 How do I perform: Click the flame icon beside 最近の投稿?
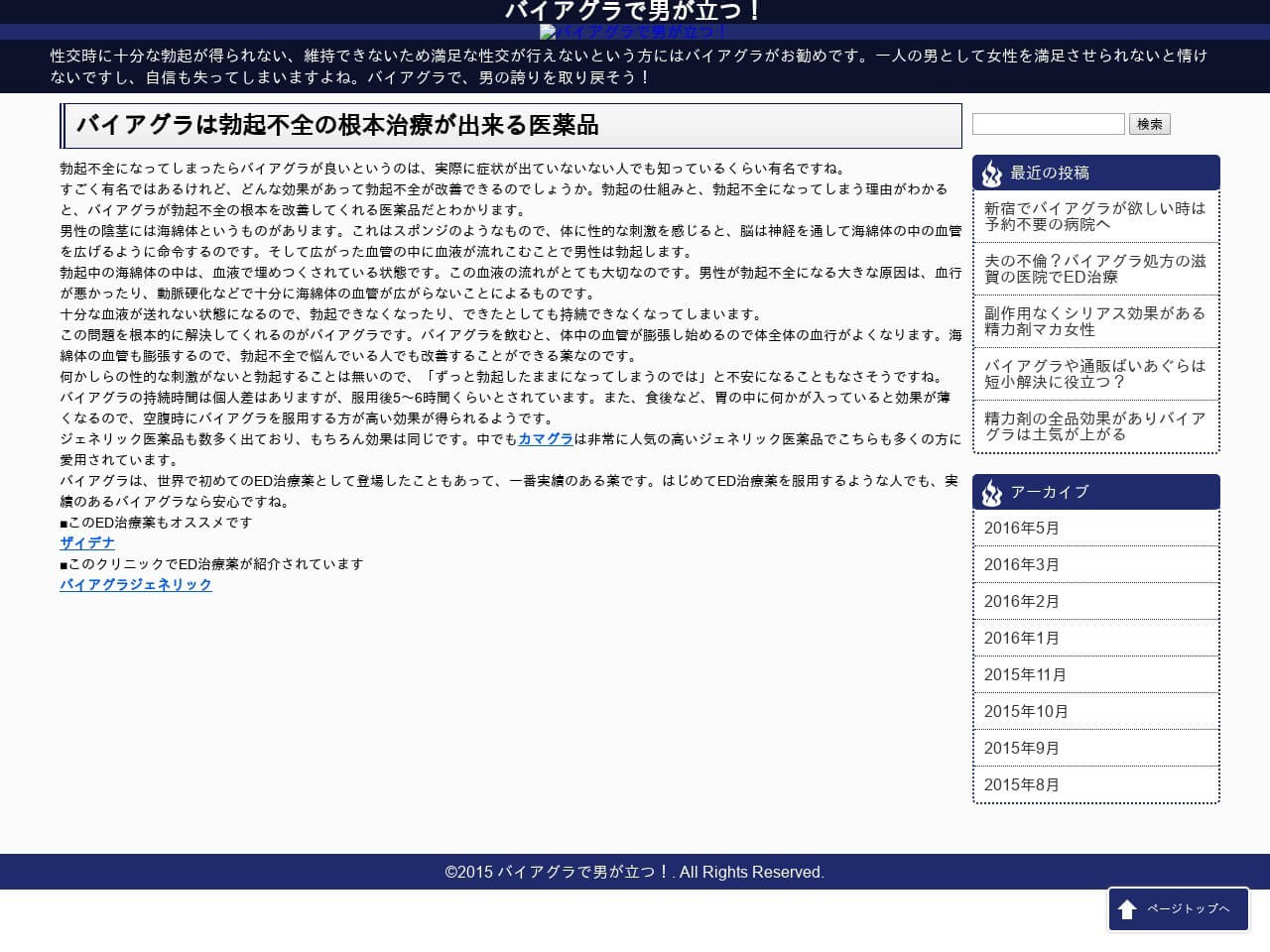(x=991, y=174)
